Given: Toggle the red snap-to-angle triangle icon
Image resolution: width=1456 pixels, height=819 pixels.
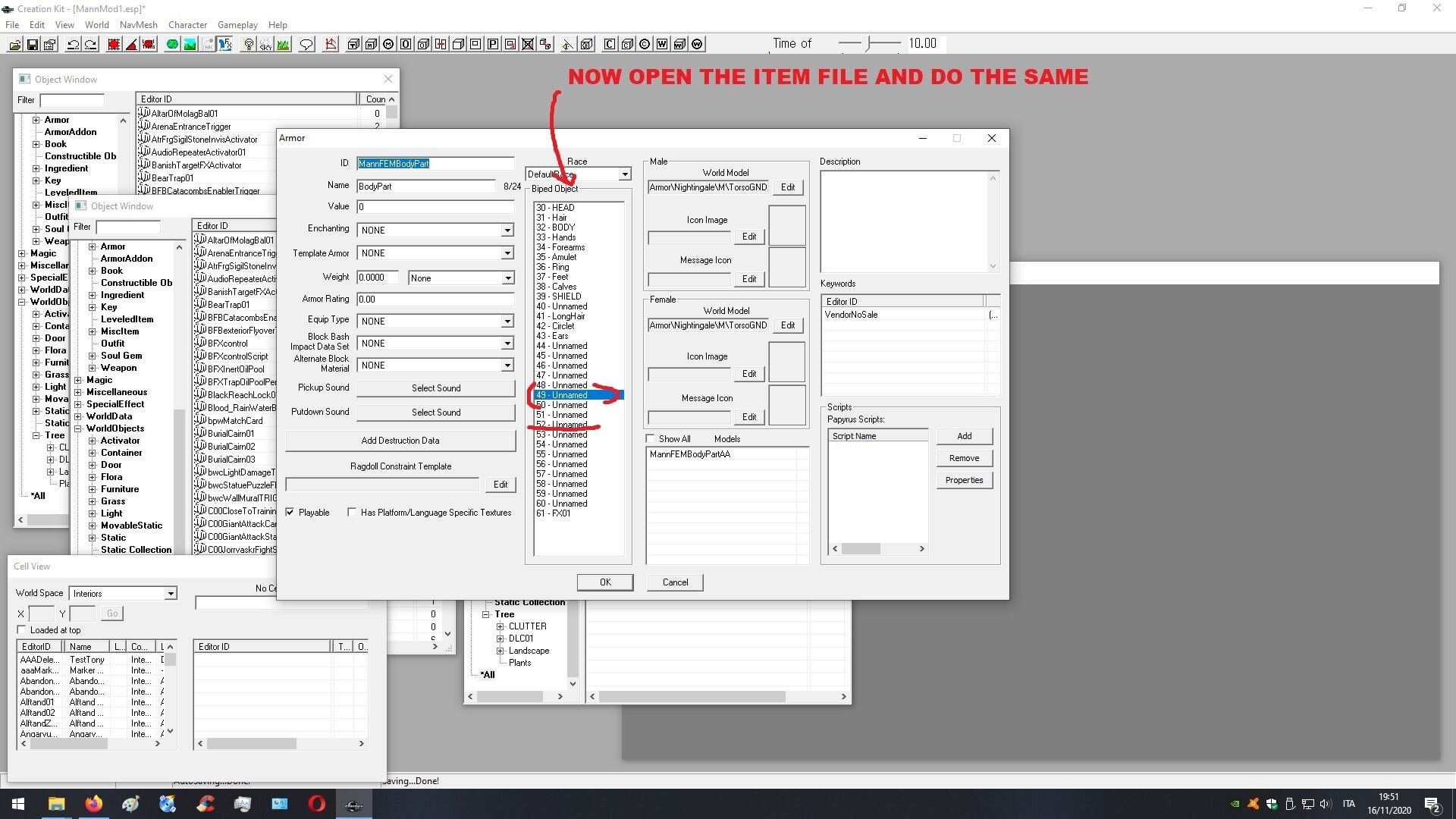Looking at the screenshot, I should point(132,44).
